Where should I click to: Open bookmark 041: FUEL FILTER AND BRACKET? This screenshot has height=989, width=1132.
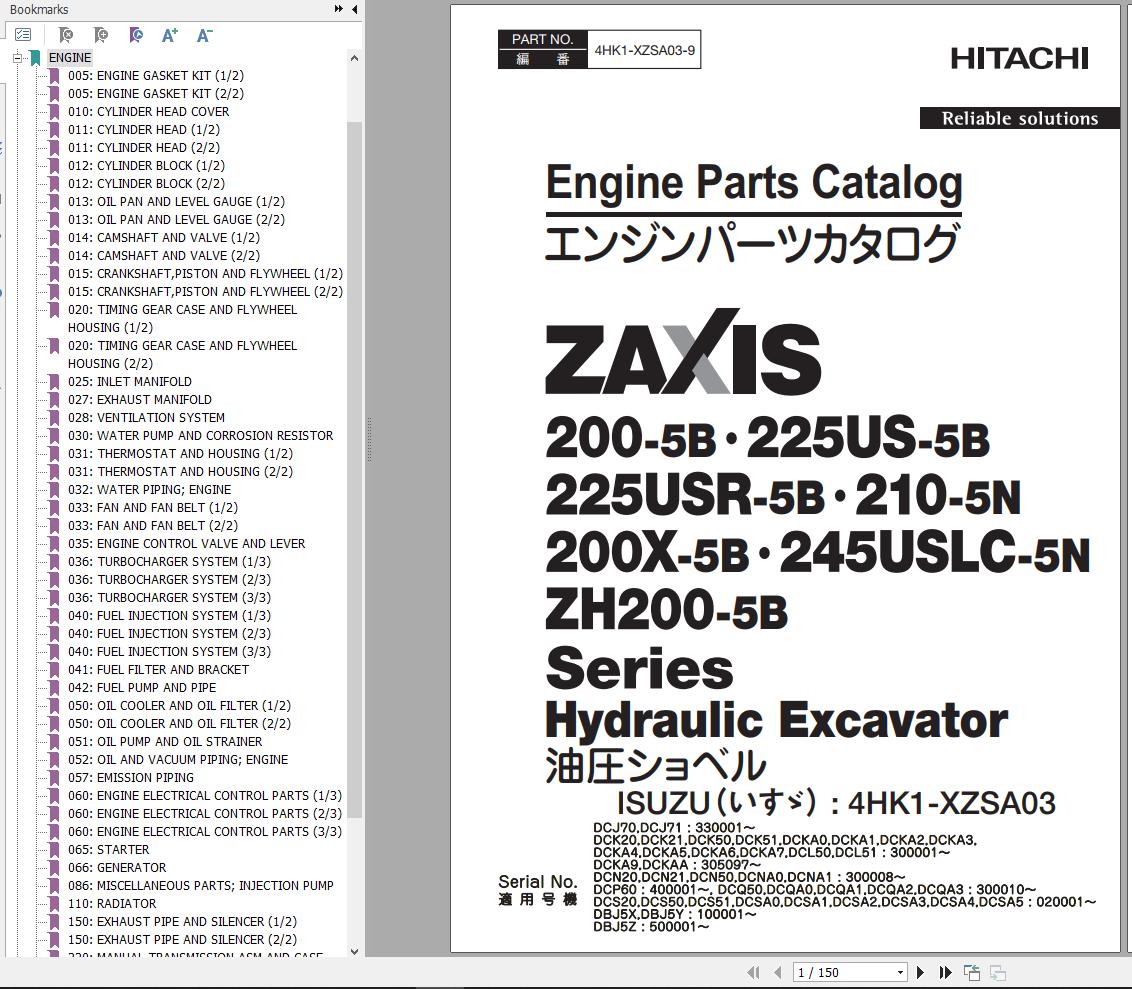[x=159, y=670]
